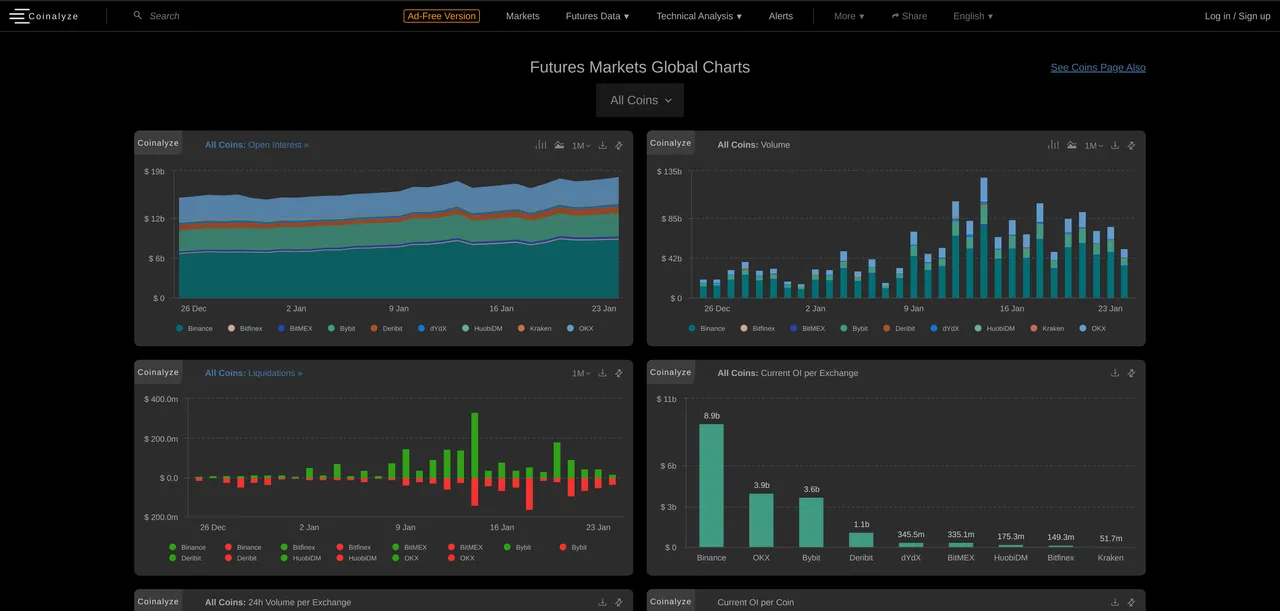Screen dimensions: 1280x611
Task: Click the Futures Markets Global Charts heading
Action: [x=640, y=67]
